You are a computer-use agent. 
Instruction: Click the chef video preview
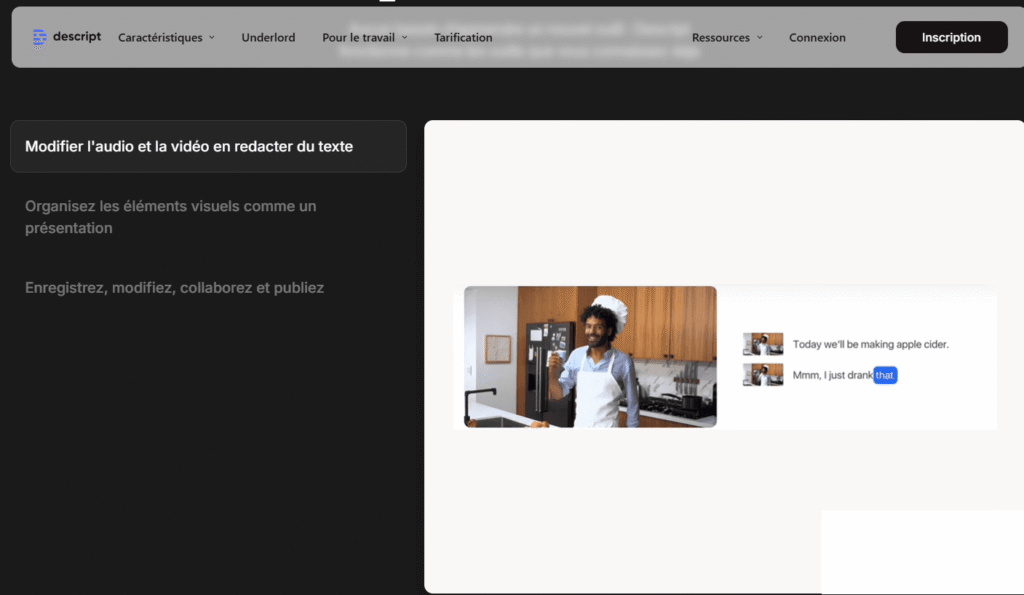[590, 357]
